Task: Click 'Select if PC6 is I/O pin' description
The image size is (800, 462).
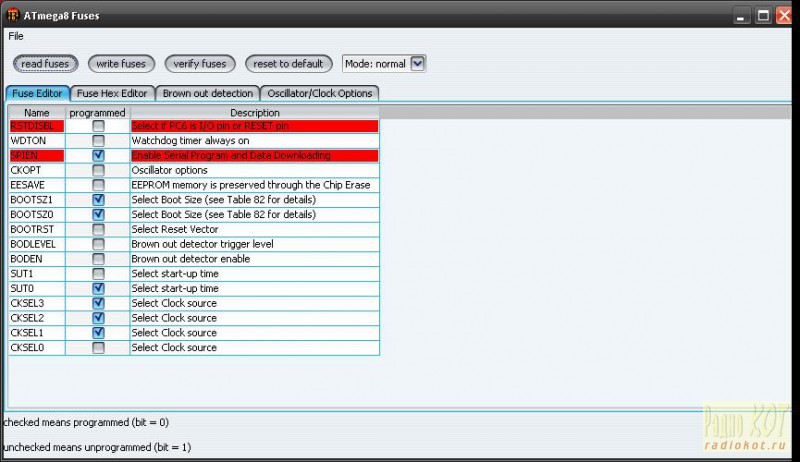Action: [210, 126]
